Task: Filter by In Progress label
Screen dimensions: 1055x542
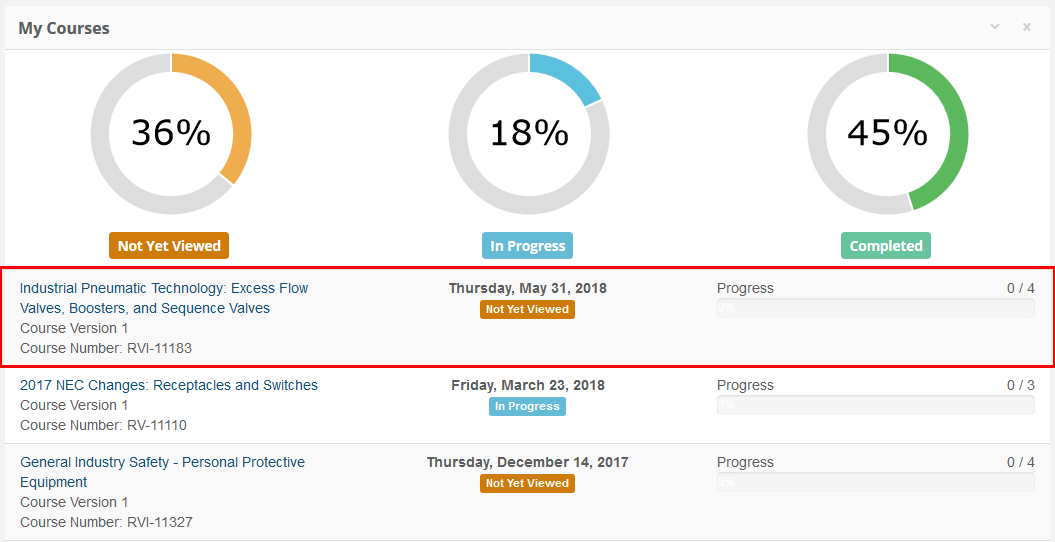Action: 528,246
